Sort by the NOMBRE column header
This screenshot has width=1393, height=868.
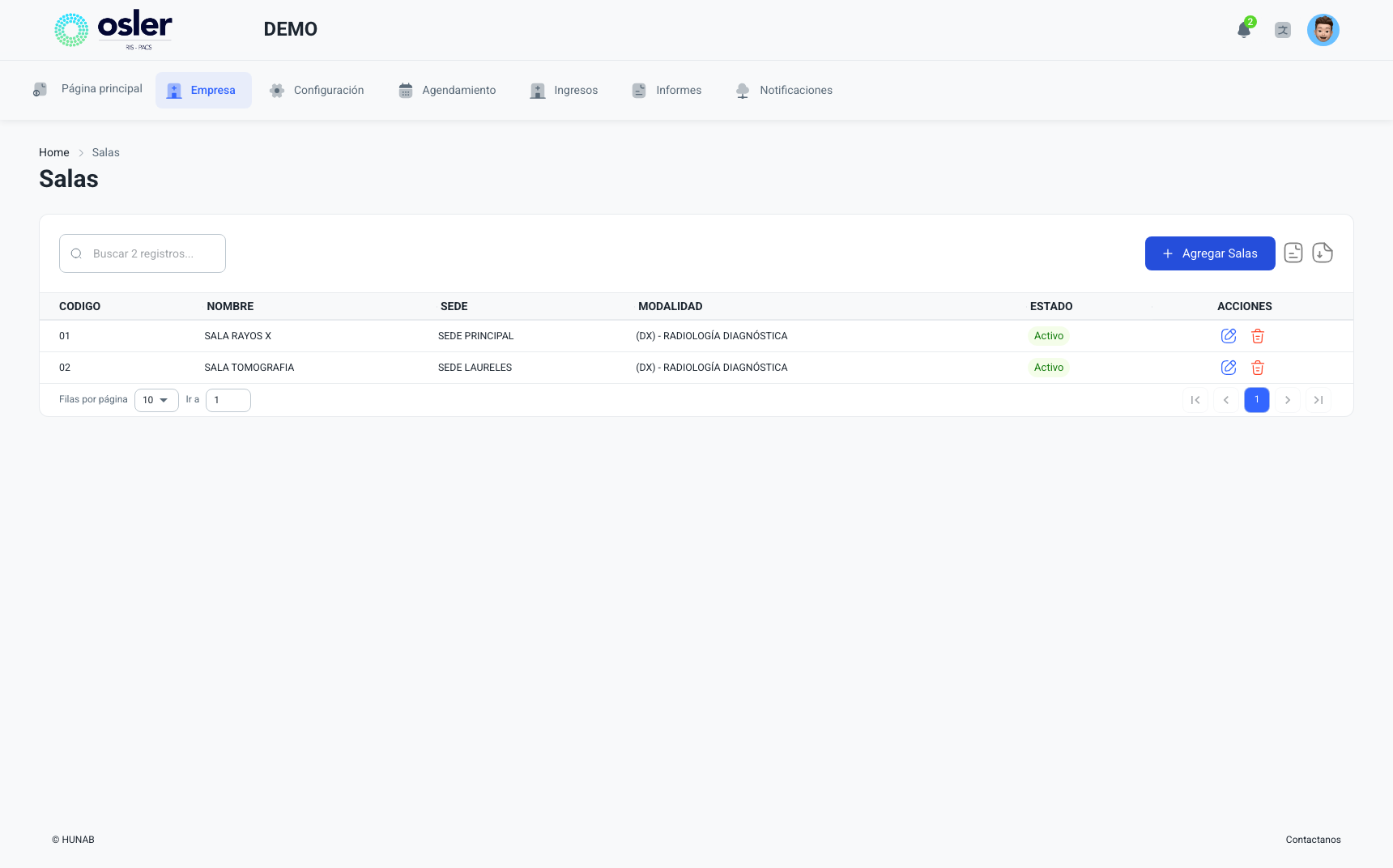pyautogui.click(x=230, y=306)
